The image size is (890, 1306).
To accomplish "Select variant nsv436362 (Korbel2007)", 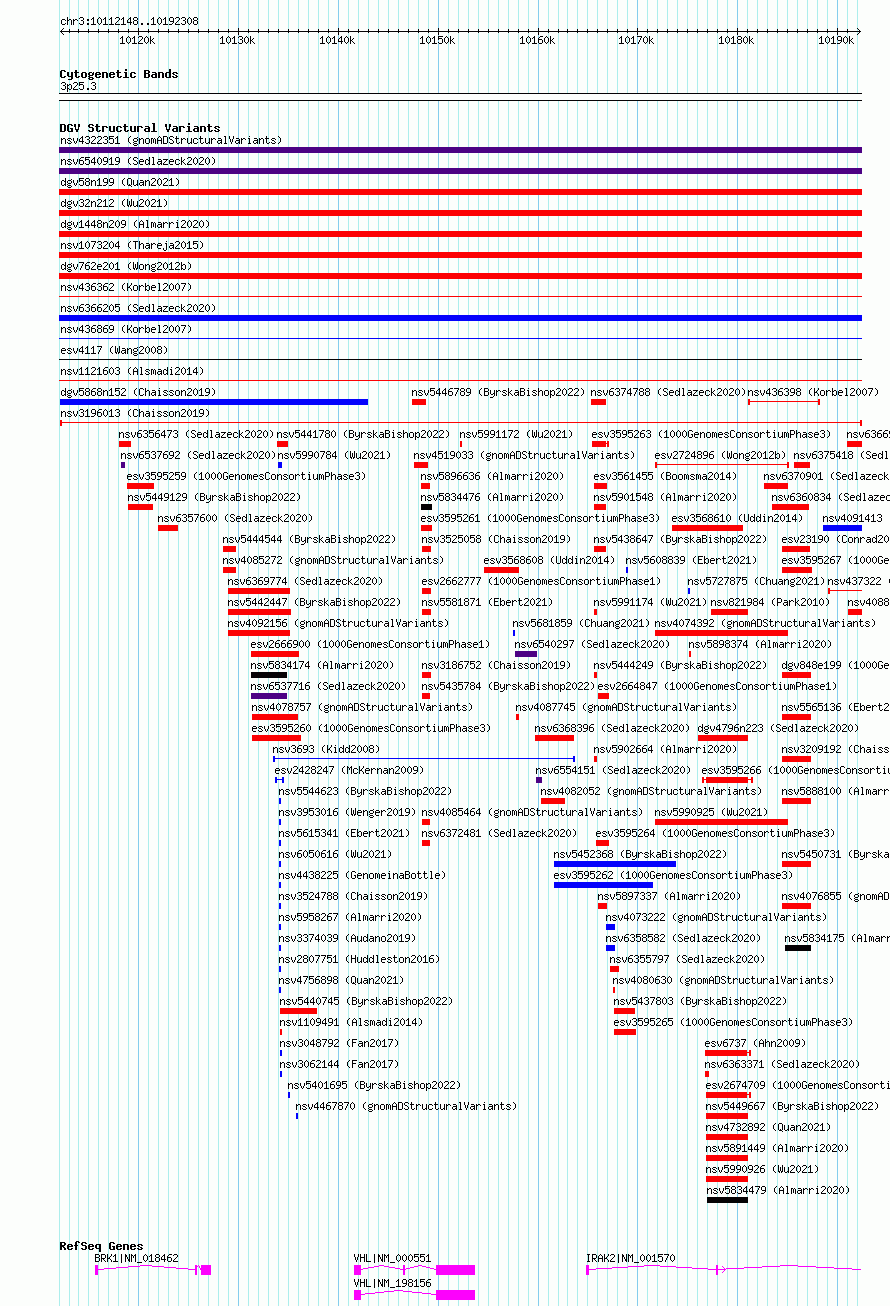I will (x=124, y=288).
